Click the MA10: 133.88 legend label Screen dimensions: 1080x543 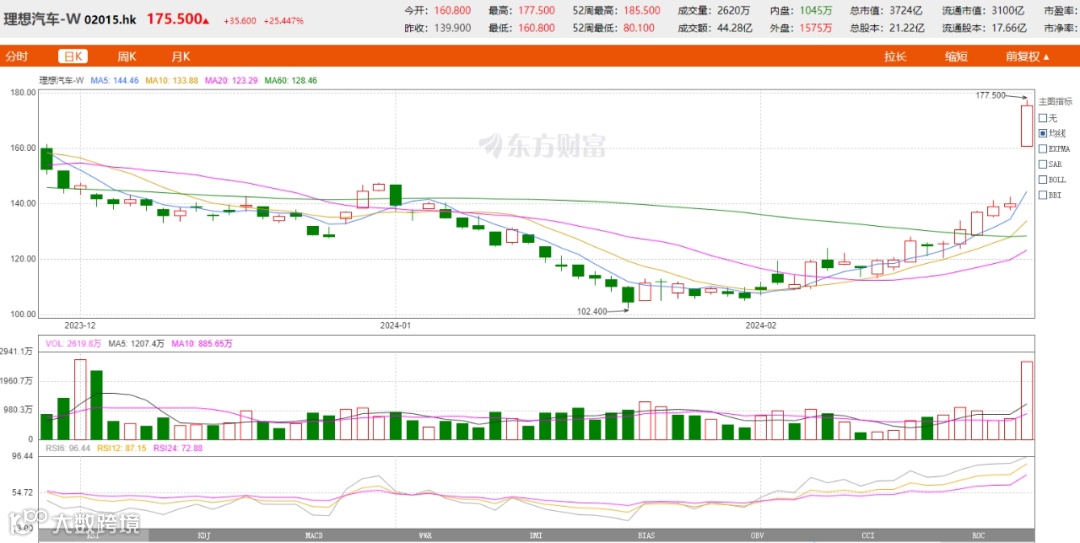tap(172, 81)
